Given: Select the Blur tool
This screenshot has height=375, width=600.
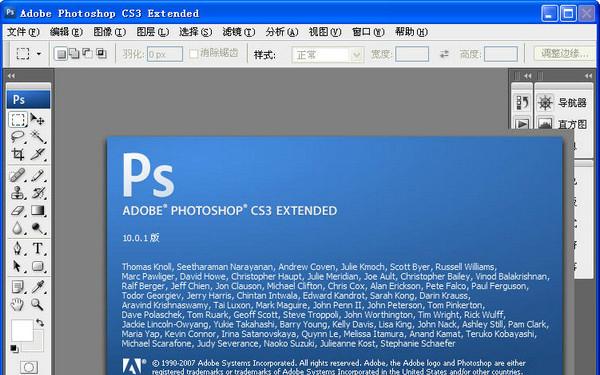Looking at the screenshot, I should (x=18, y=228).
